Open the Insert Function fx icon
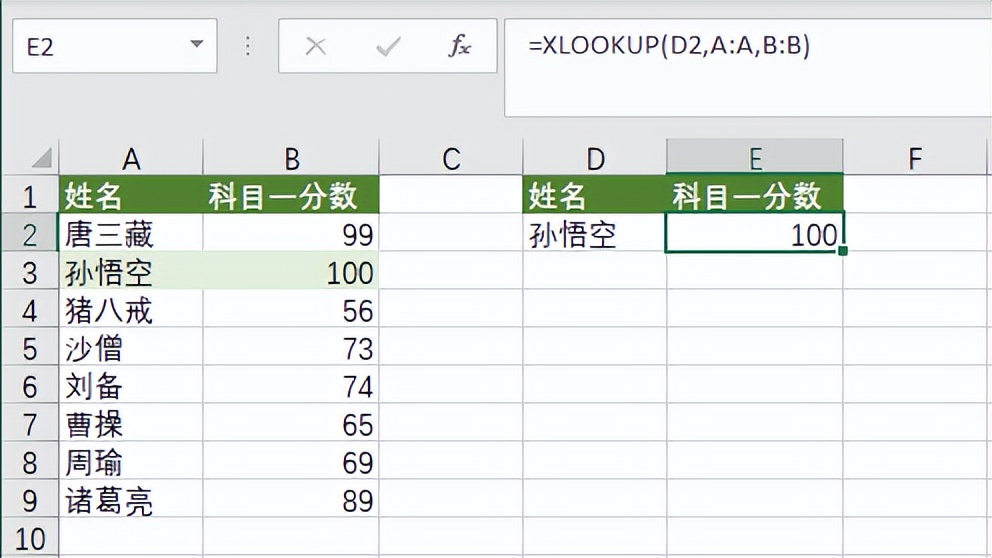This screenshot has width=992, height=558. point(460,46)
